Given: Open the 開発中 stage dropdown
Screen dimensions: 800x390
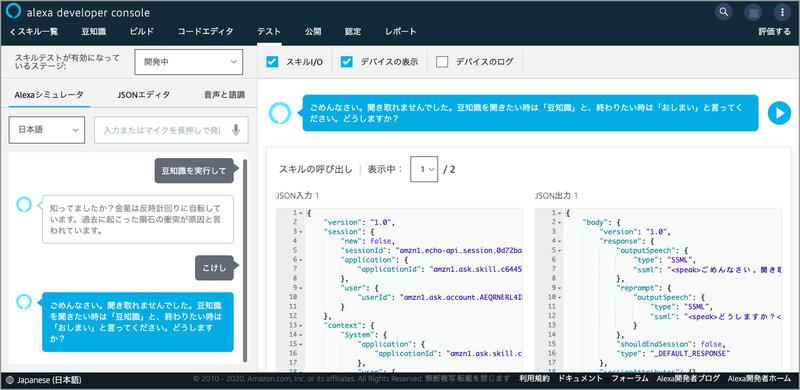Looking at the screenshot, I should [188, 62].
